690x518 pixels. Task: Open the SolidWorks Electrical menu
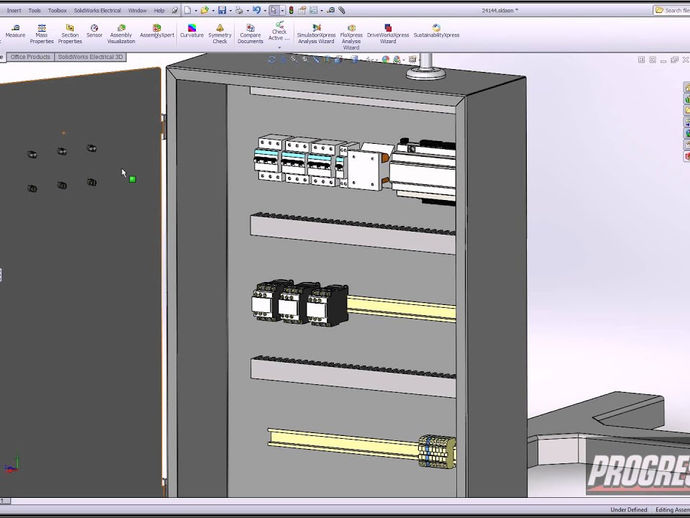coord(97,11)
